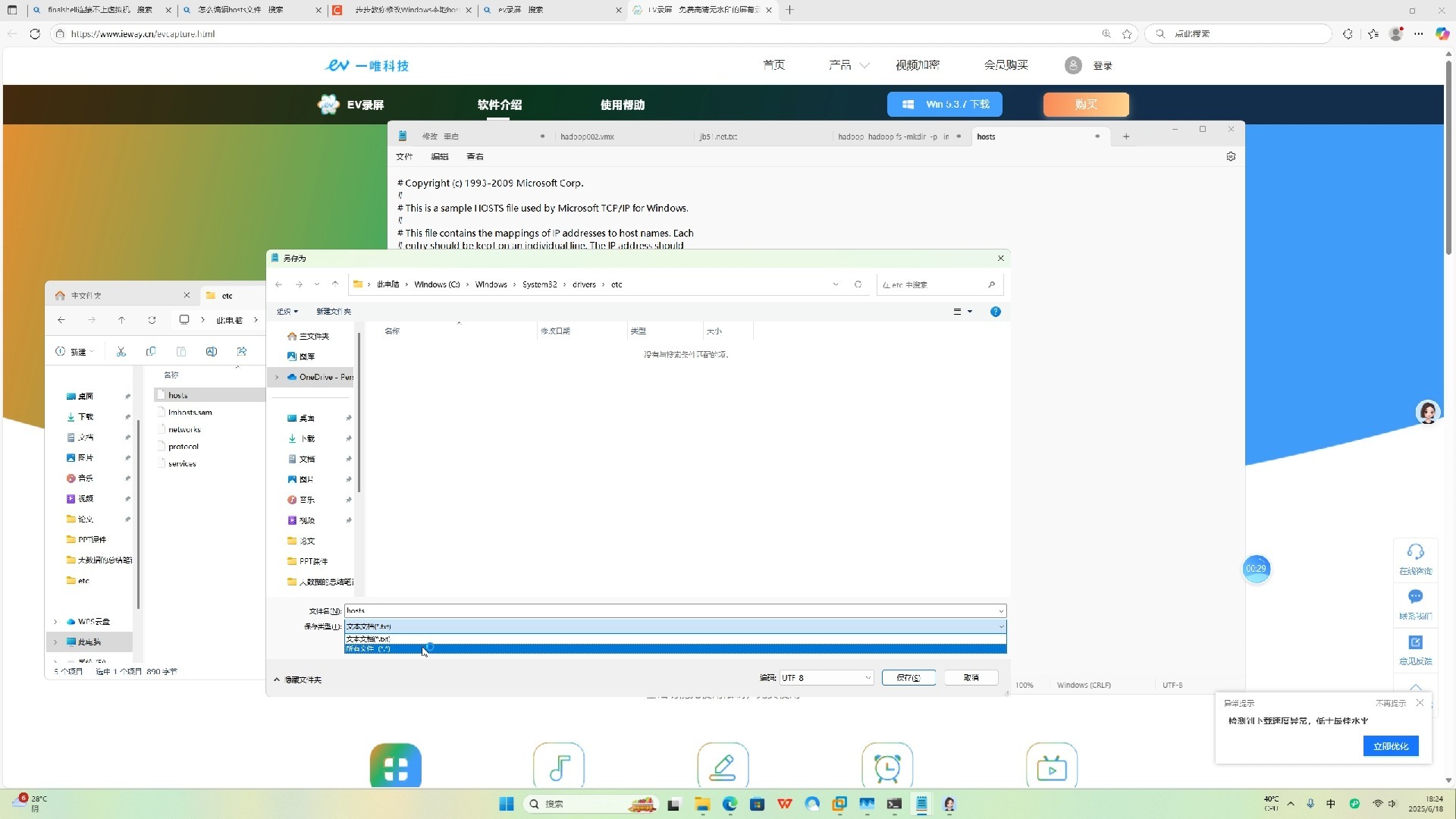Screen dimensions: 1456x819
Task: Sort by the 修改日期 column header
Action: click(x=555, y=331)
